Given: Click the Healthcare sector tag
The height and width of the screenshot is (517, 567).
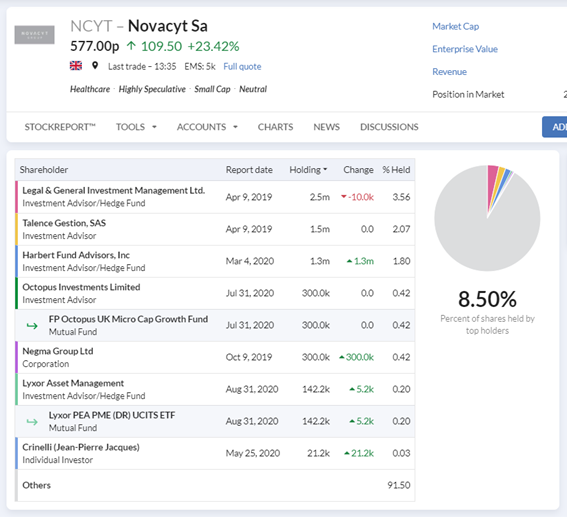Looking at the screenshot, I should click(x=90, y=89).
